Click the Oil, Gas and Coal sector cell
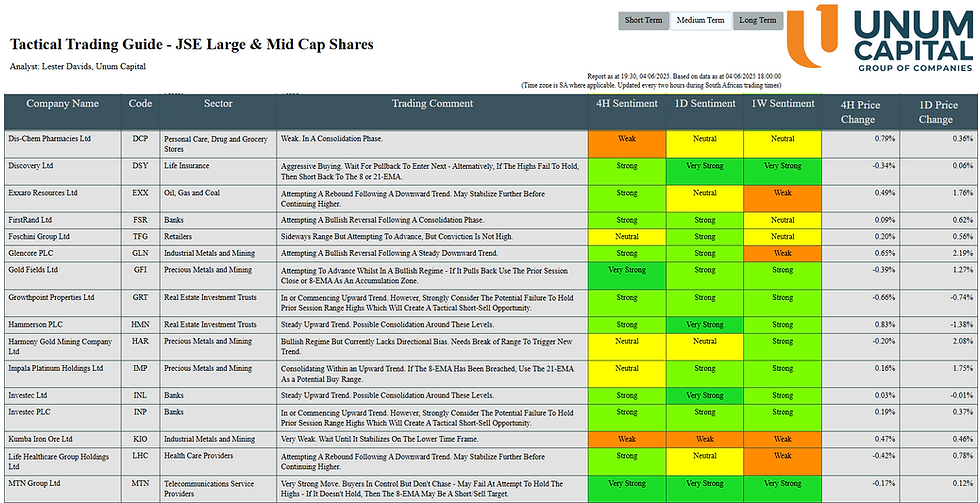The width and height of the screenshot is (980, 503). coord(218,199)
